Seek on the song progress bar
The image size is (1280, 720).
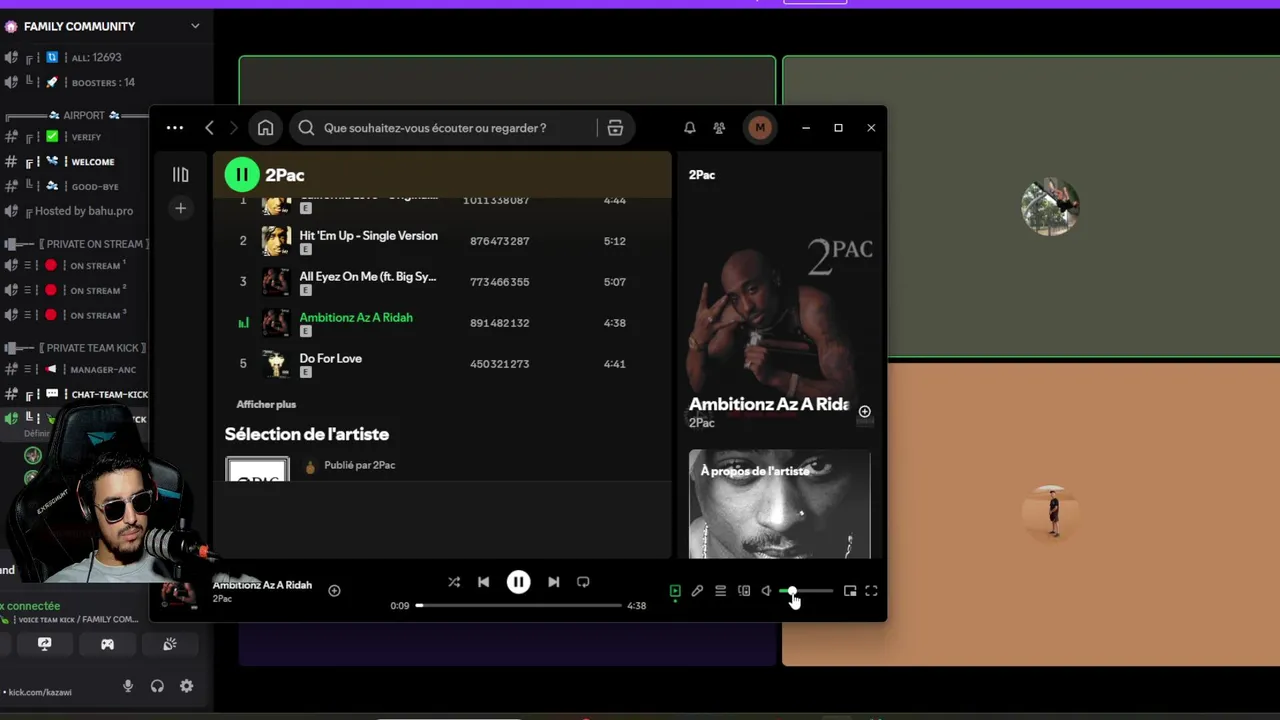point(519,605)
